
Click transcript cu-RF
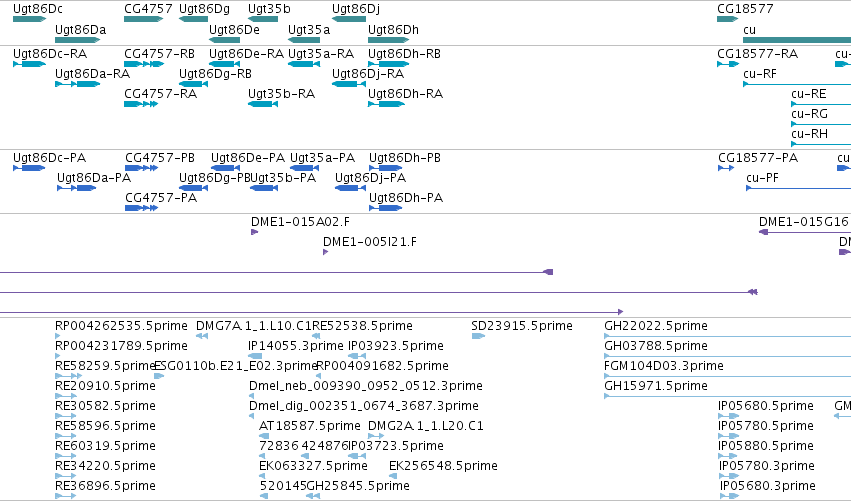pyautogui.click(x=797, y=84)
